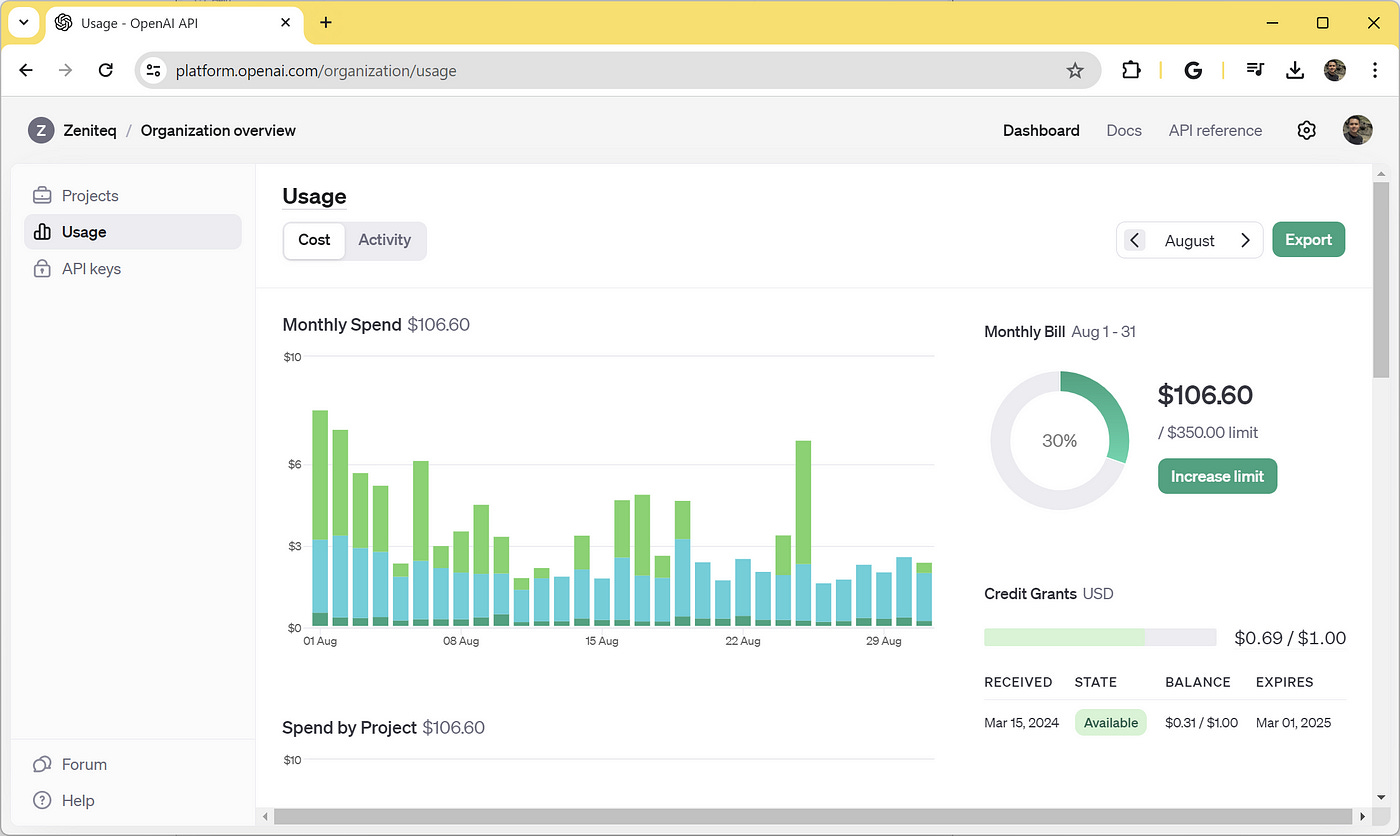Click the / $350.00 limit text
The height and width of the screenshot is (836, 1400).
(1208, 432)
